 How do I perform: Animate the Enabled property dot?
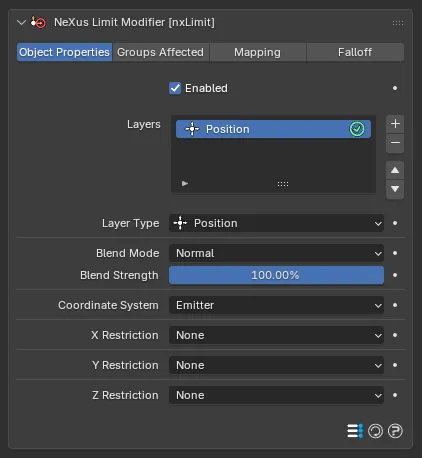coord(395,88)
